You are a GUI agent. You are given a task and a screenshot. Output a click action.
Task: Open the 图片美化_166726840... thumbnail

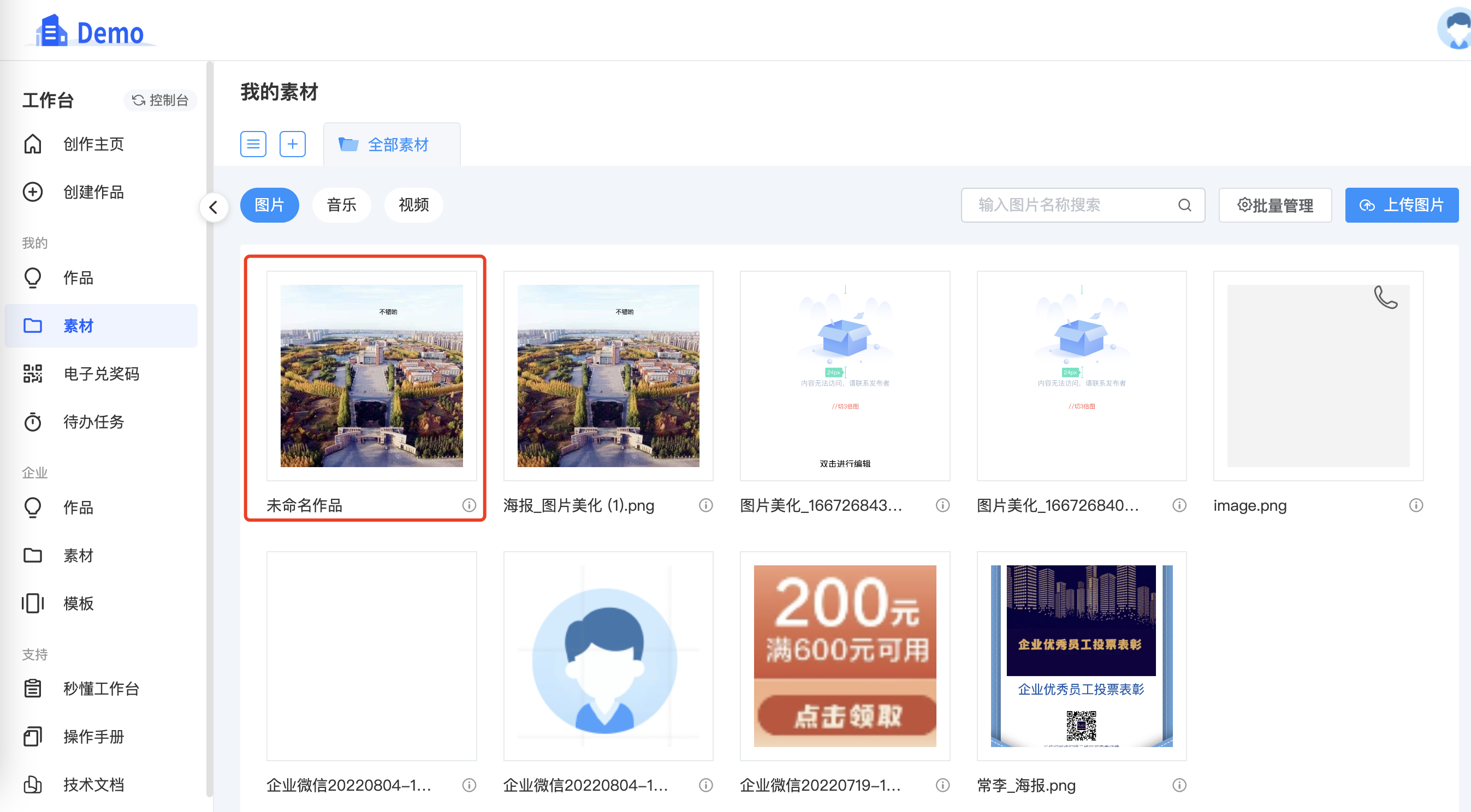(x=1082, y=375)
